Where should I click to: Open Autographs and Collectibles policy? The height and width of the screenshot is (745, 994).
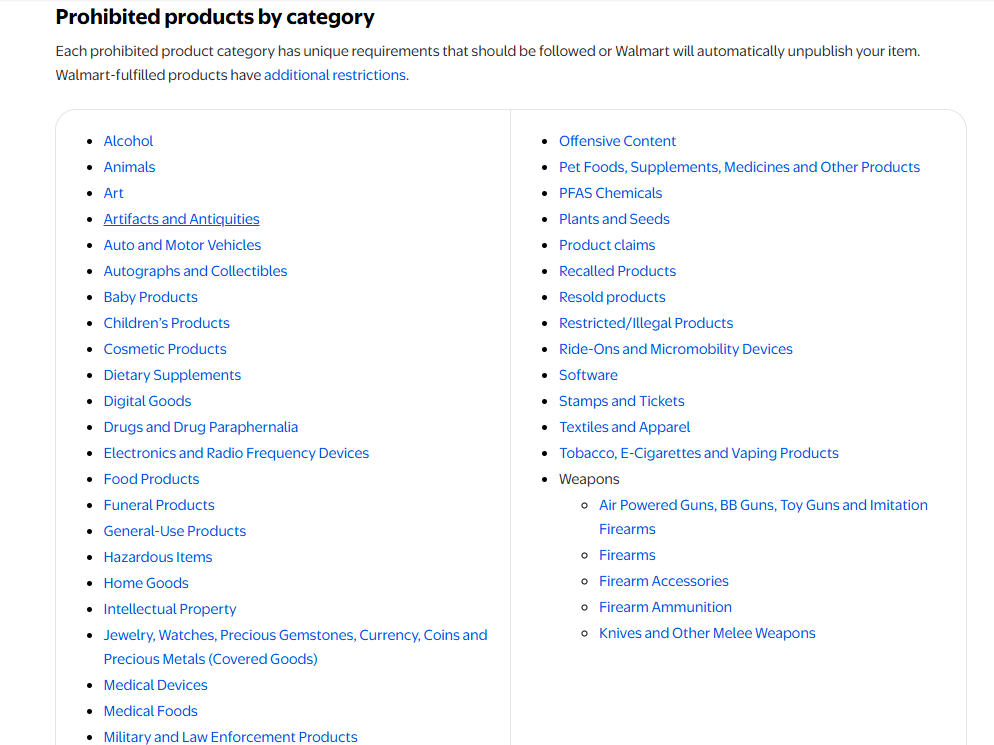coord(195,271)
